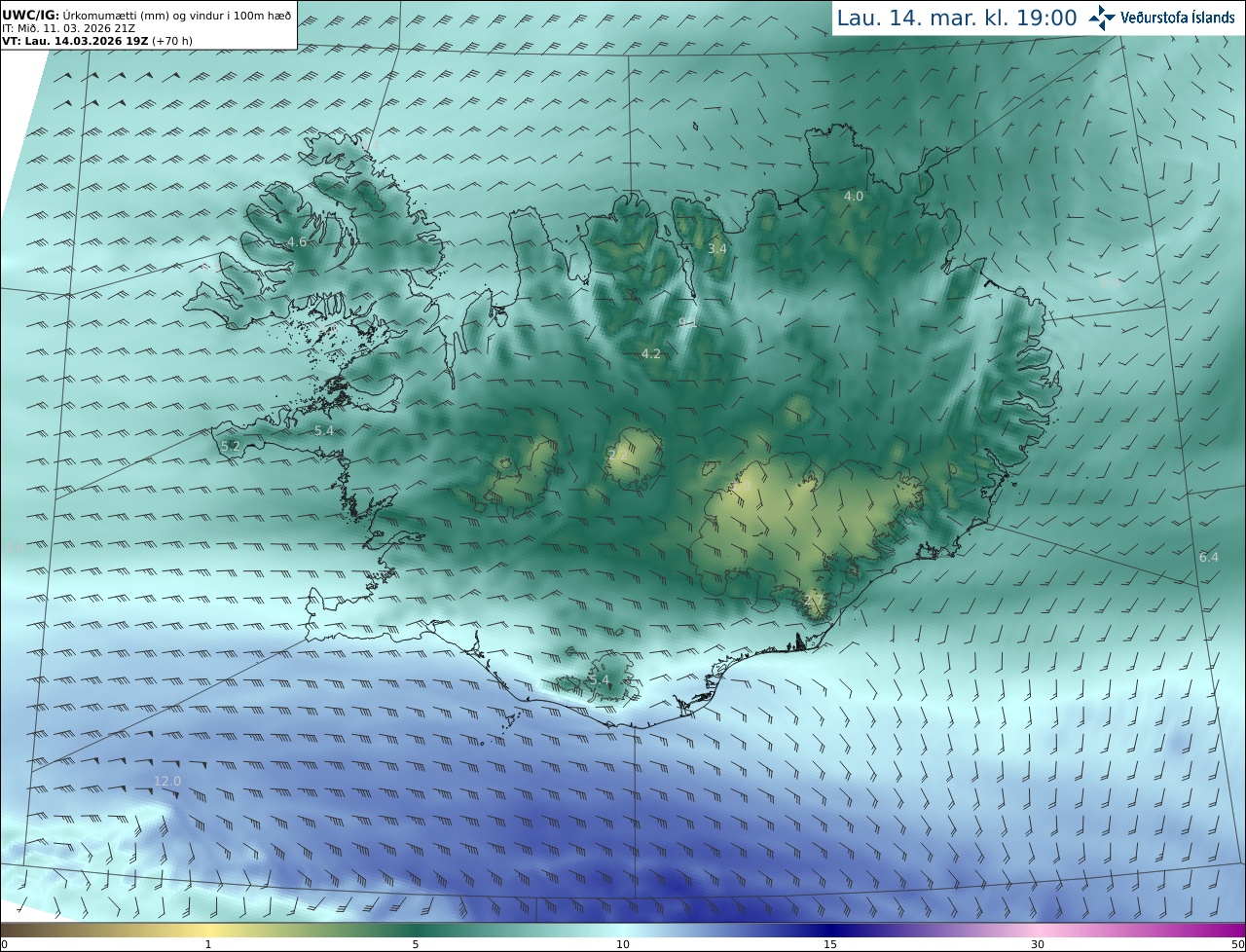
Task: Pick the dark navy section of the color bar
Action: [830, 930]
